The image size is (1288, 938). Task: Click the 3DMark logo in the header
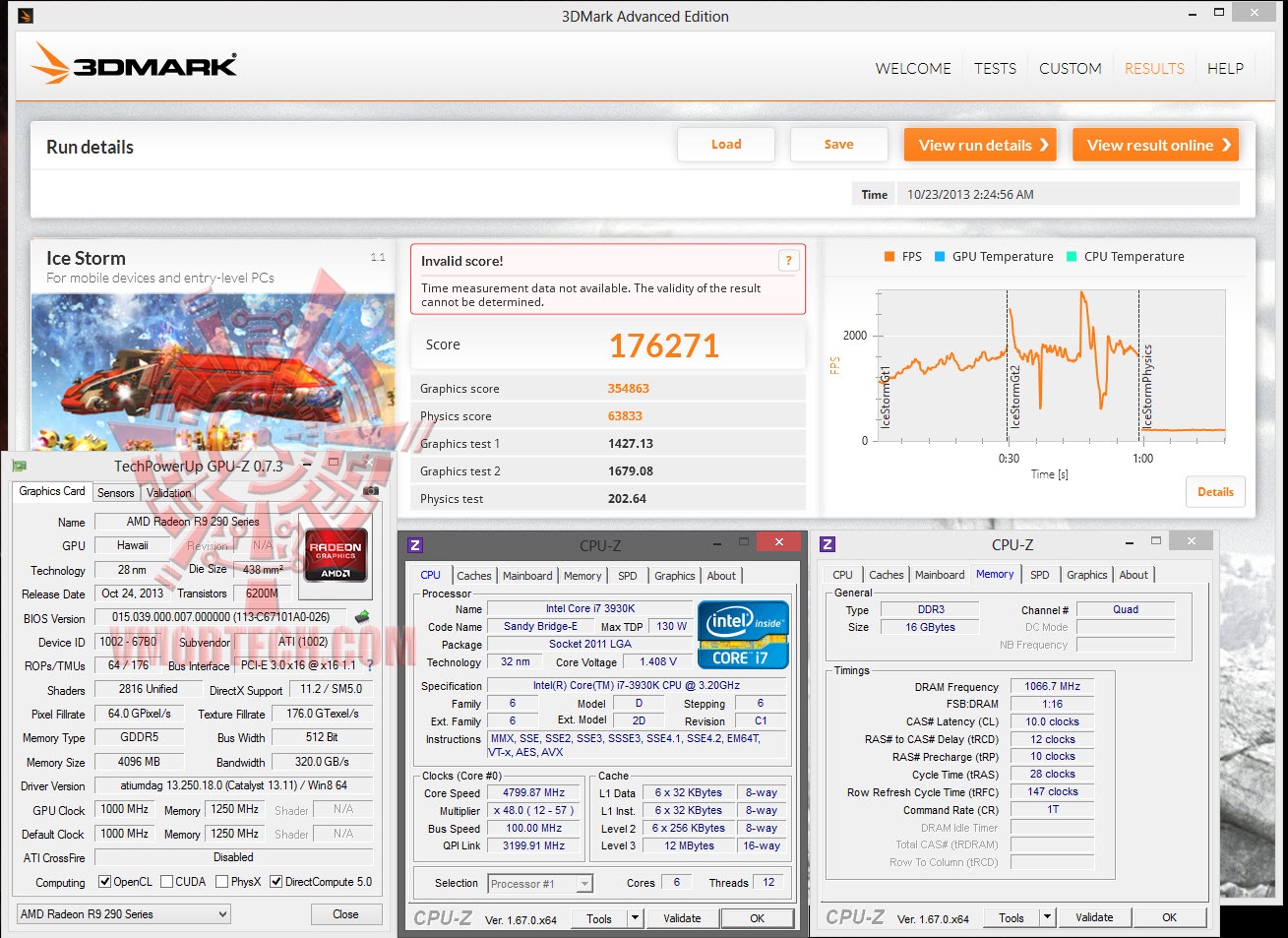134,63
